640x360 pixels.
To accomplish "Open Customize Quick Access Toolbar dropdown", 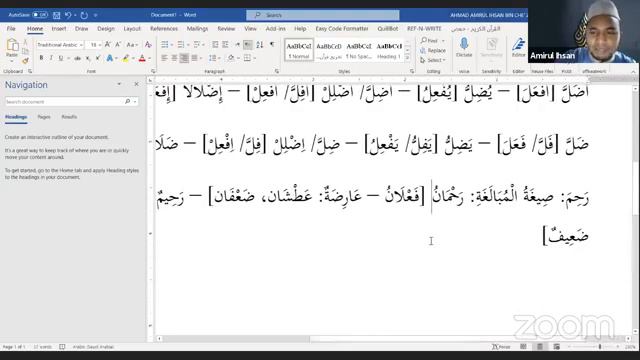I will point(96,15).
